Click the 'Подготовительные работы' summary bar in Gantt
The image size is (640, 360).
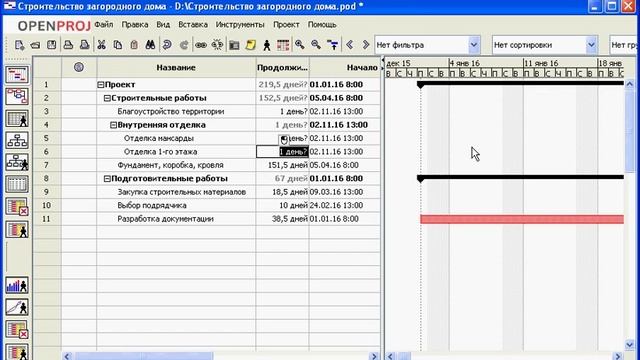[x=521, y=178]
